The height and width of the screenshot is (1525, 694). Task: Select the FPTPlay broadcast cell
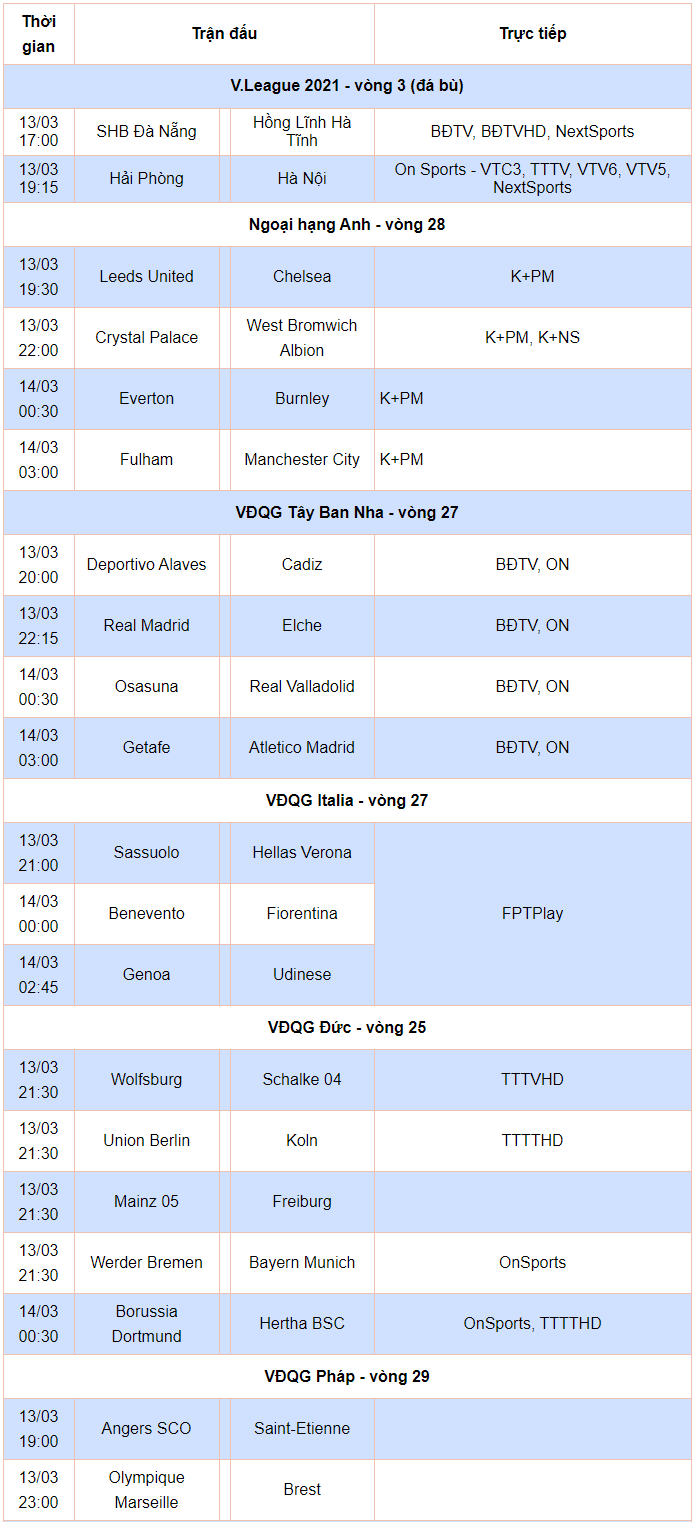pos(532,914)
